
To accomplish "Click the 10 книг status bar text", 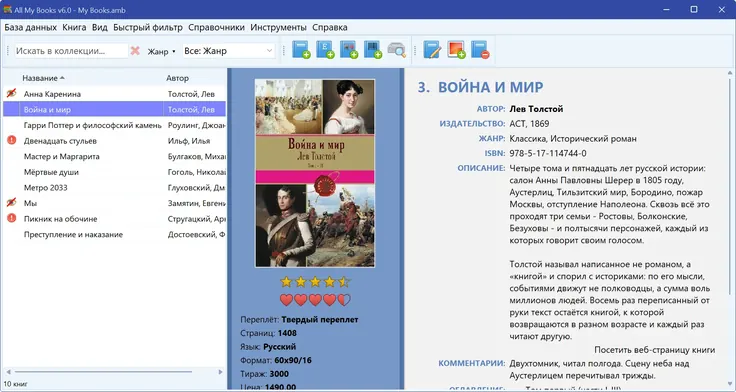I will [x=16, y=384].
